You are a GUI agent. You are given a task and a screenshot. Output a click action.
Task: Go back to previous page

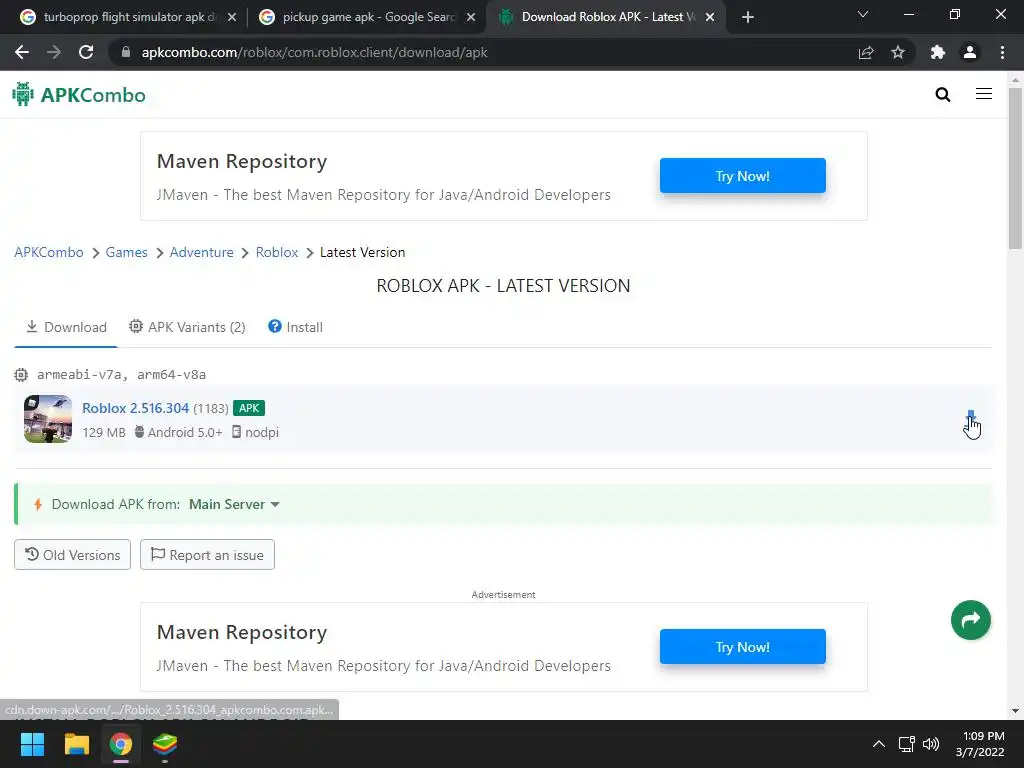[22, 52]
